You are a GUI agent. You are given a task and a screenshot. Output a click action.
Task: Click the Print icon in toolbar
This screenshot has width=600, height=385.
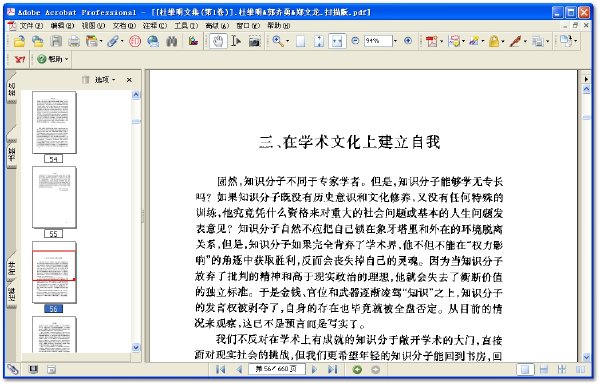click(74, 41)
